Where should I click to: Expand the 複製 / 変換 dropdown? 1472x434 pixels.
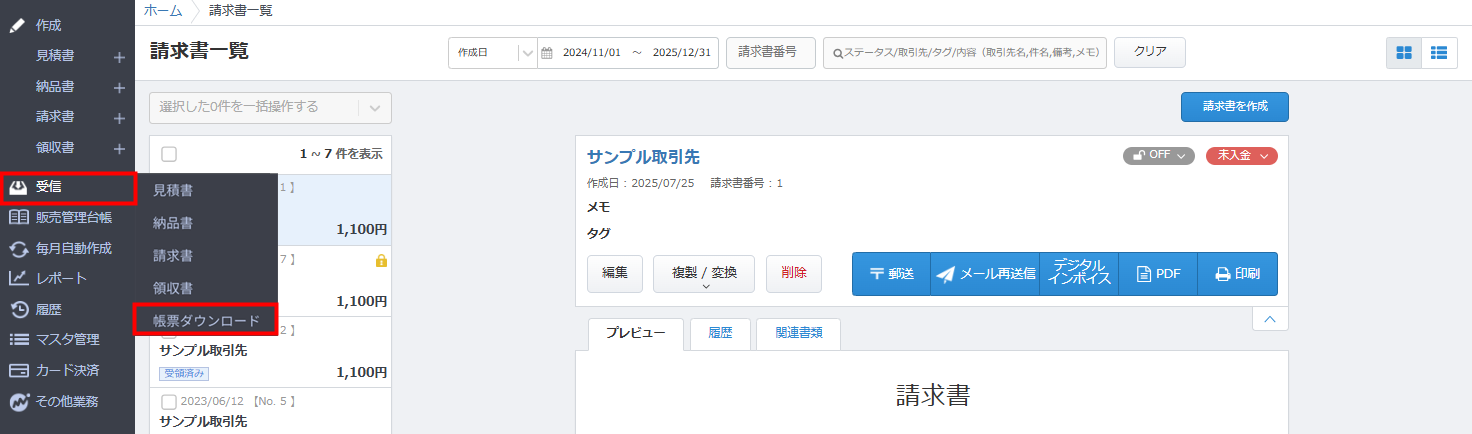point(704,274)
